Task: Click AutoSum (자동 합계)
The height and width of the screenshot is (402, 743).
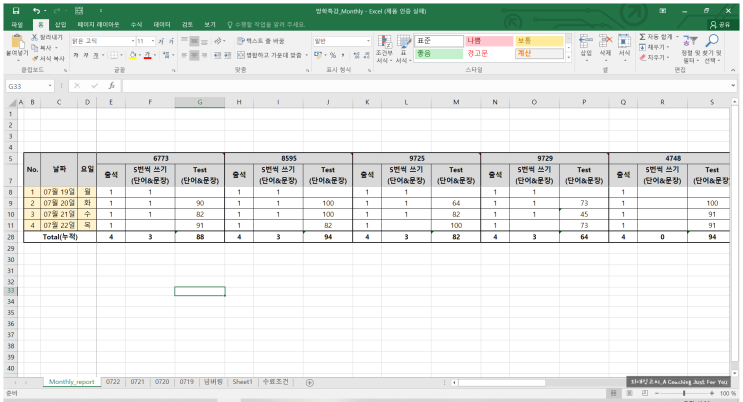Action: point(655,37)
